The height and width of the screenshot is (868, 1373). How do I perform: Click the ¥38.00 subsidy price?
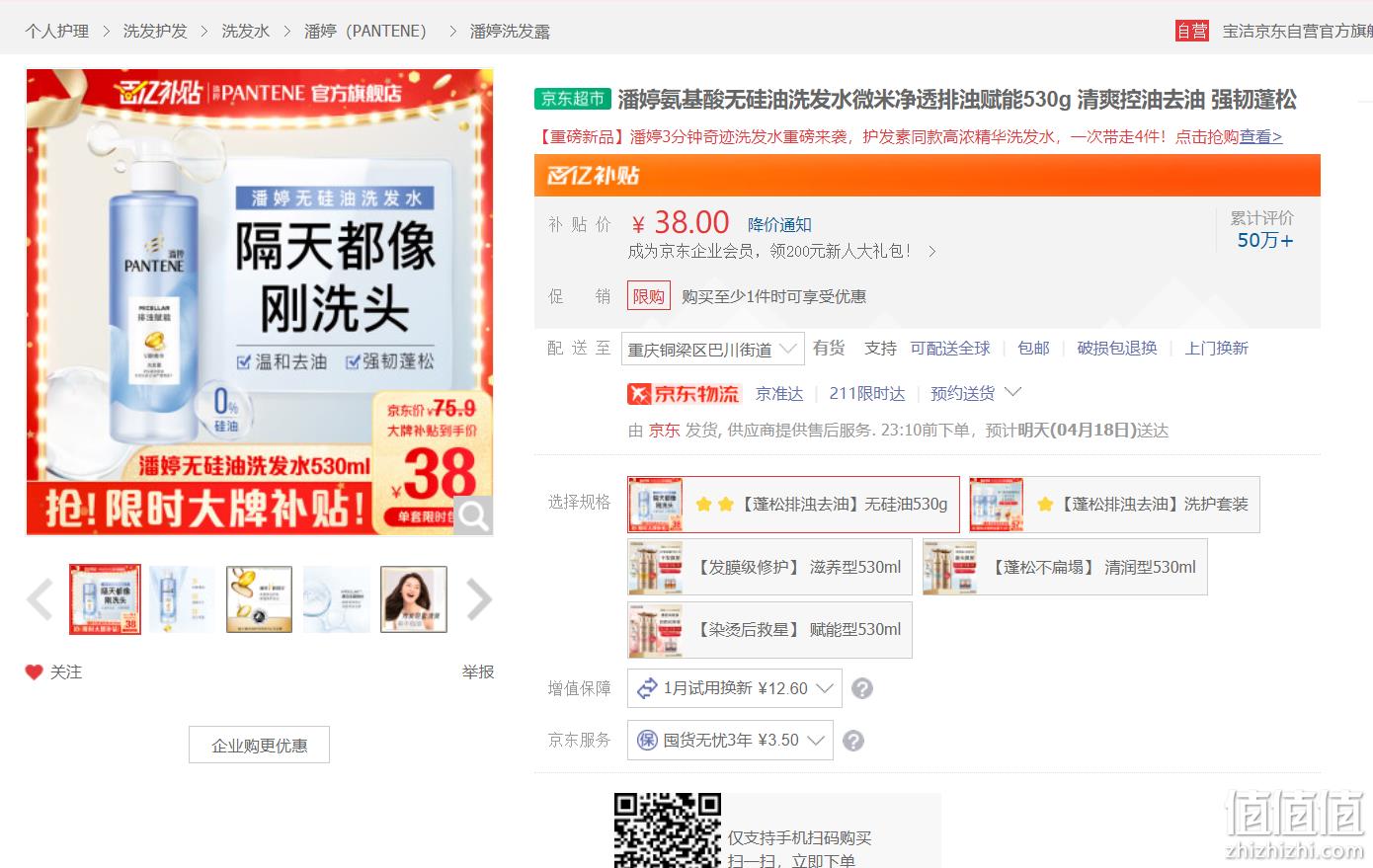[681, 222]
